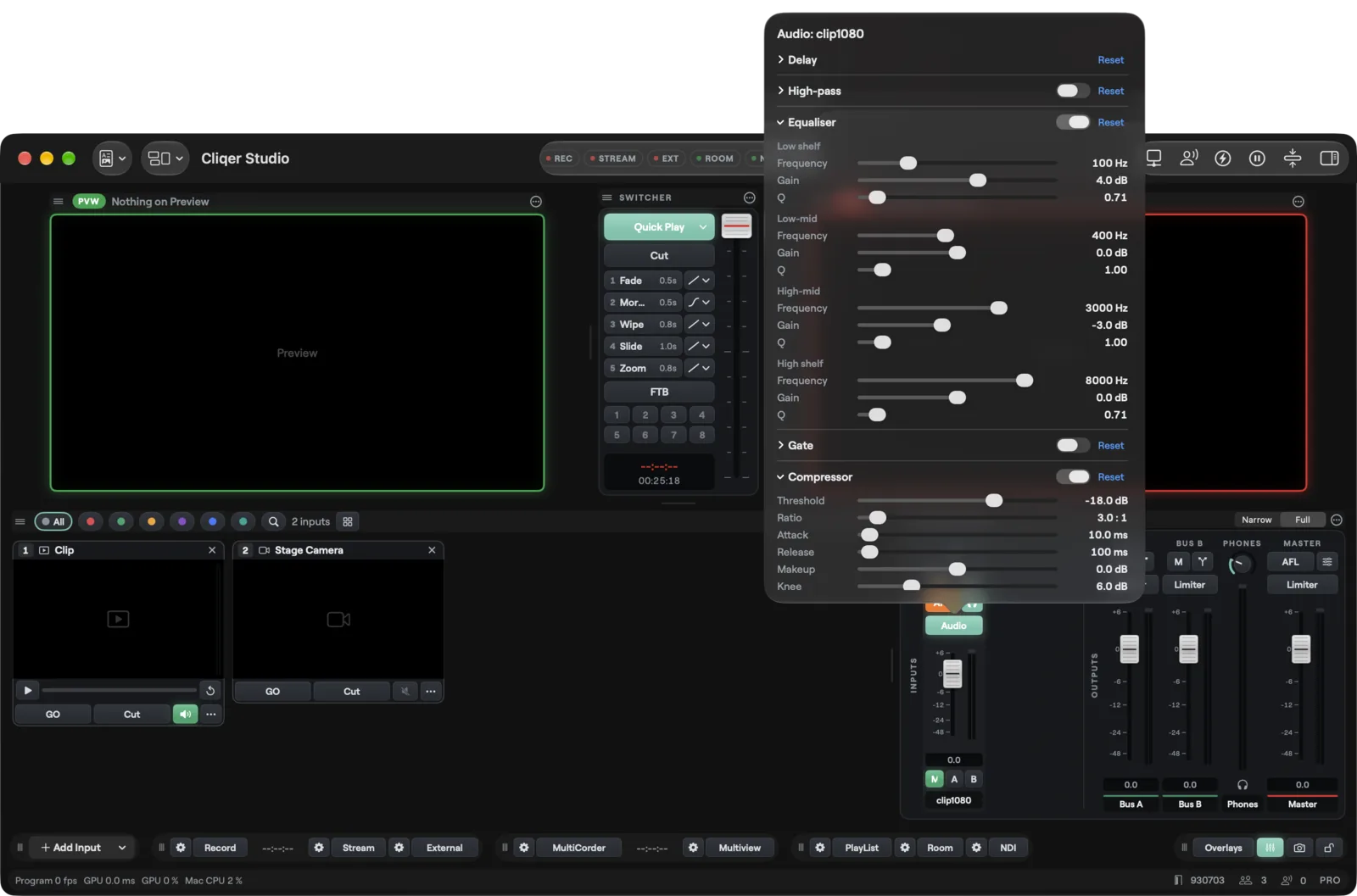Open Master mixer settings sliders icon
This screenshot has width=1357, height=896.
[x=1327, y=562]
